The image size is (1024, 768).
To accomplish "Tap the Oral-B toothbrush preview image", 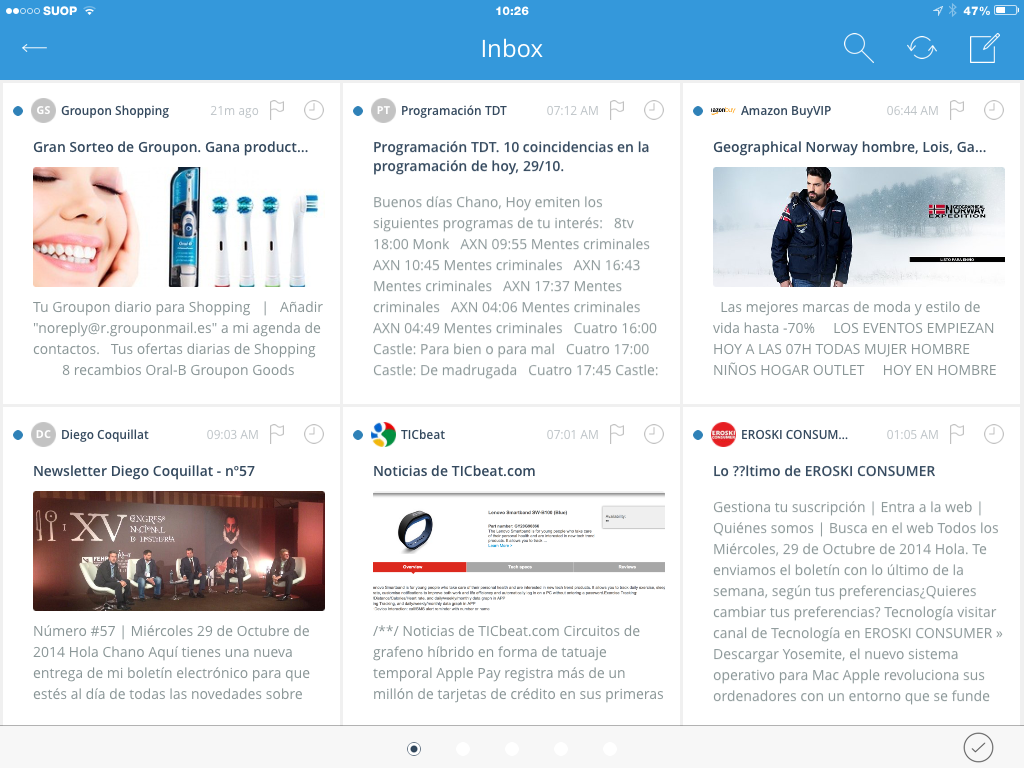I will (179, 227).
